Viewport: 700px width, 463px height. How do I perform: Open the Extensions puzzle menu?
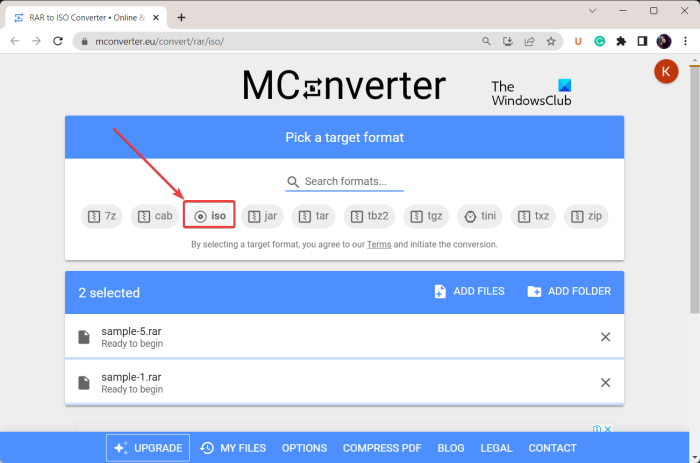(x=621, y=42)
